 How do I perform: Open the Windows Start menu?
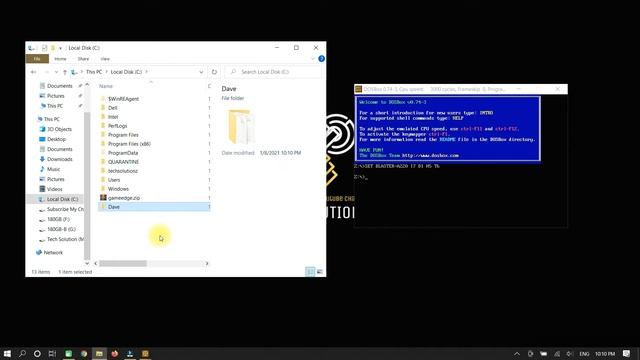point(7,353)
